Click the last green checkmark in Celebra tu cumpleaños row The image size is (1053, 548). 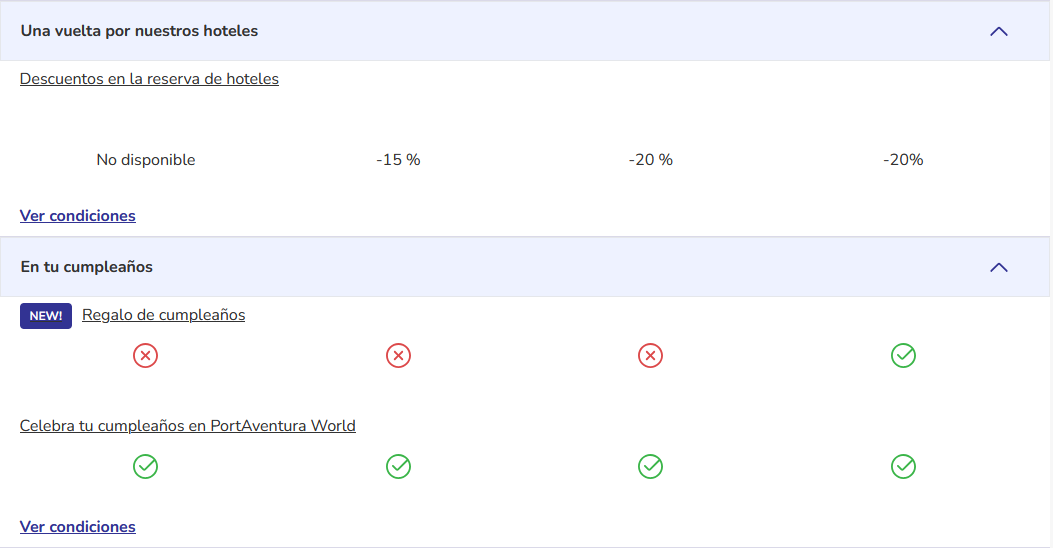point(903,466)
